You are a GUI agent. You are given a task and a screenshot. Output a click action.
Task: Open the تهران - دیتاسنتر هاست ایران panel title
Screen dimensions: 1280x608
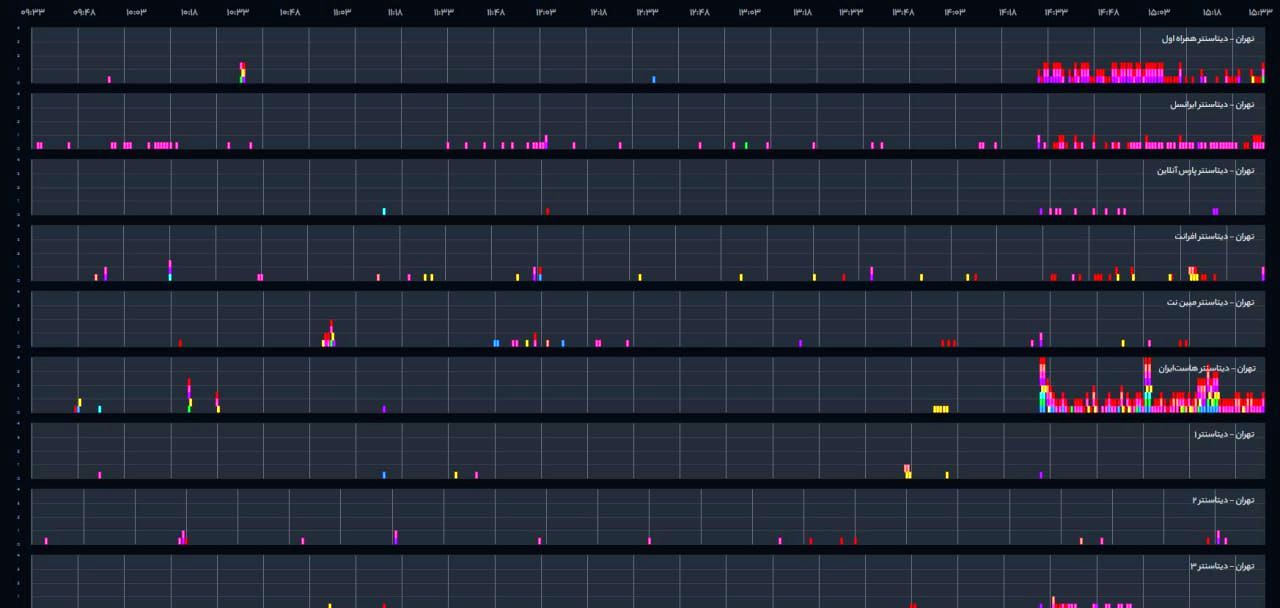click(x=1206, y=369)
